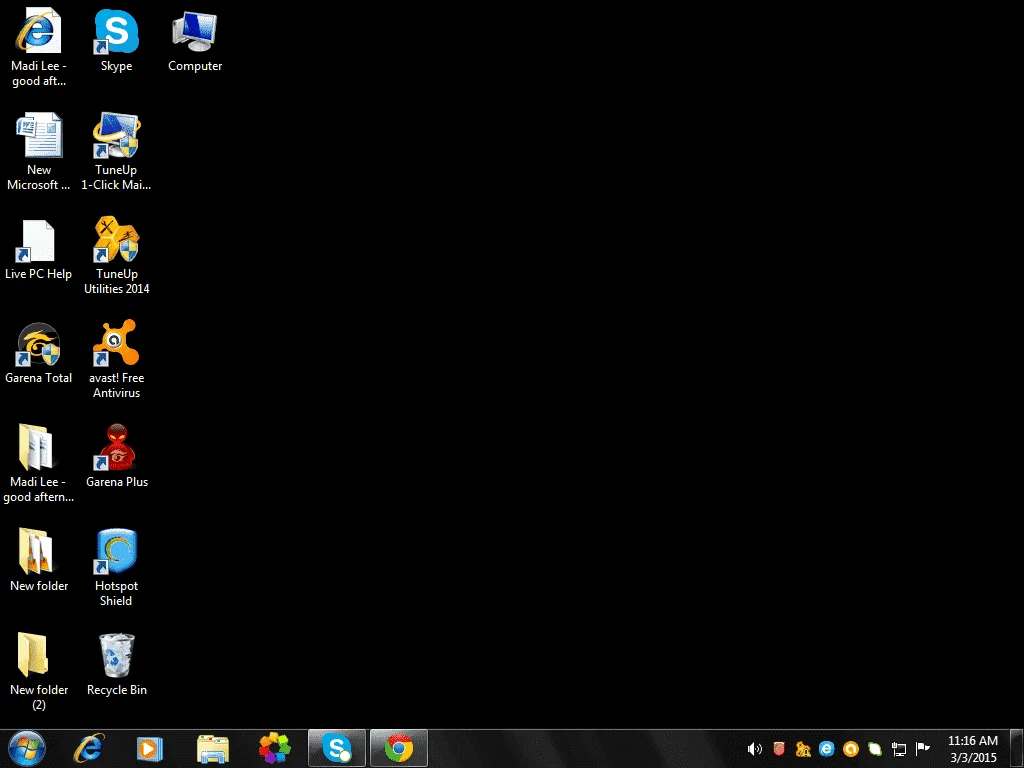This screenshot has width=1024, height=768.
Task: Click the red shield tray icon
Action: 778,749
